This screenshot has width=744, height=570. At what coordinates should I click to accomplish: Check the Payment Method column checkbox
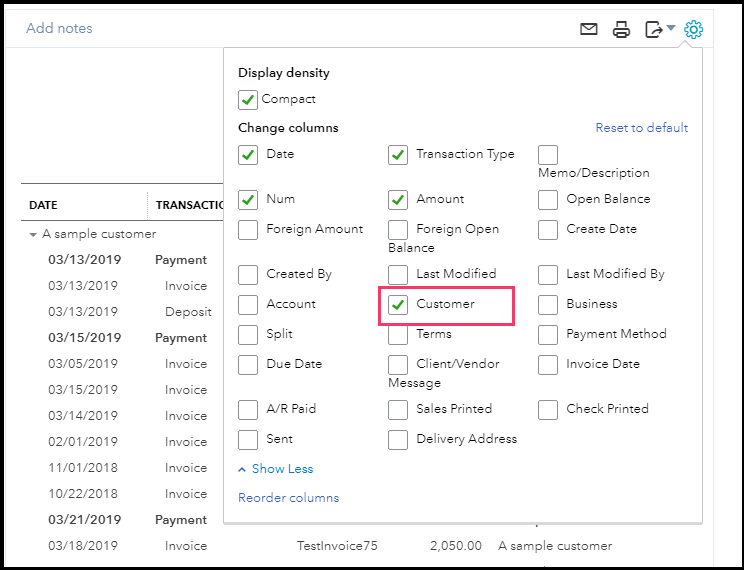tap(548, 334)
